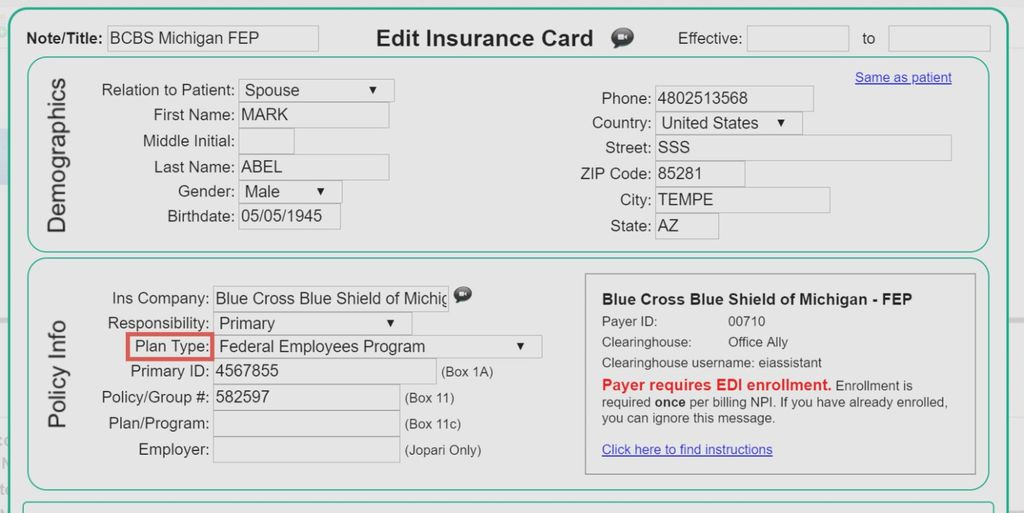Open the Relation to Patient dropdown
The image size is (1024, 513).
316,90
